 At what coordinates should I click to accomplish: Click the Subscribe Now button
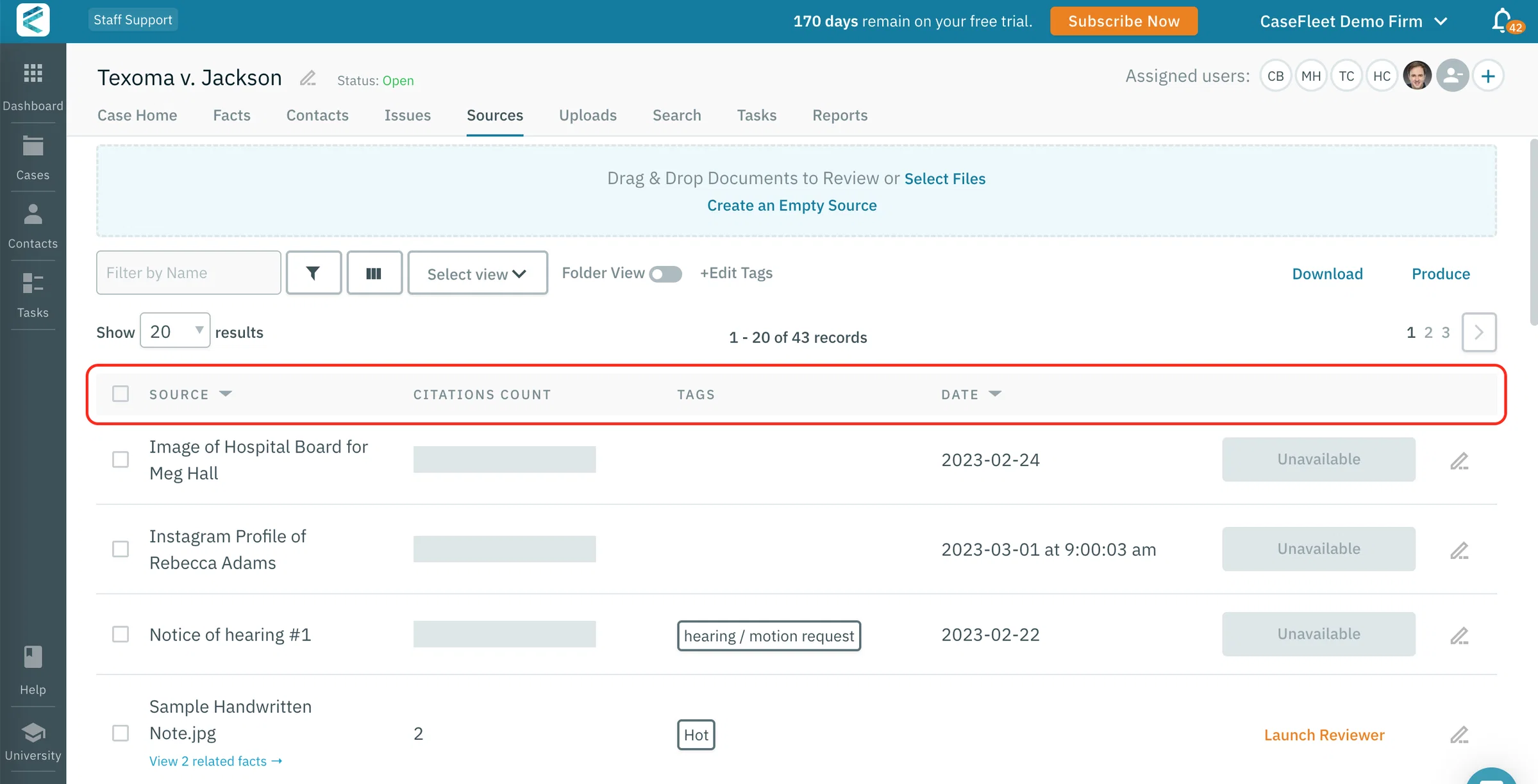tap(1124, 21)
